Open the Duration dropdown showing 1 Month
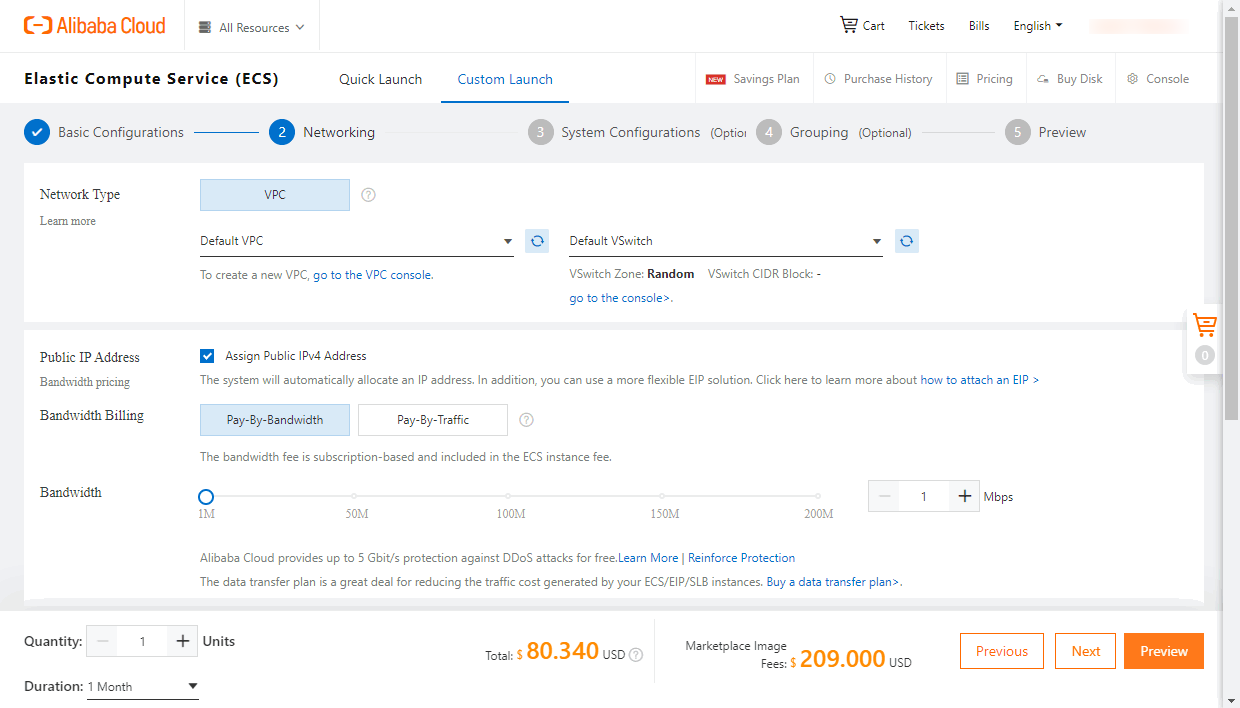 click(x=142, y=686)
